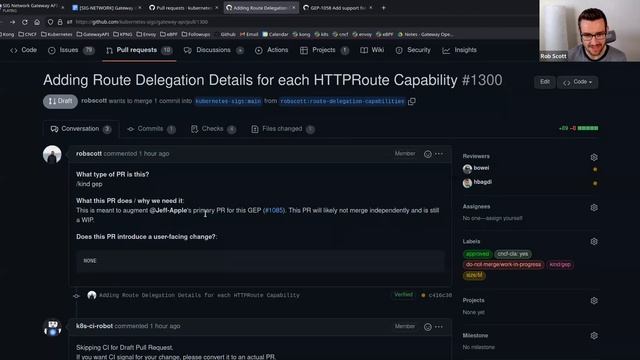Screen dimensions: 640x360
Task: Open a new browser tab
Action: pos(383,8)
